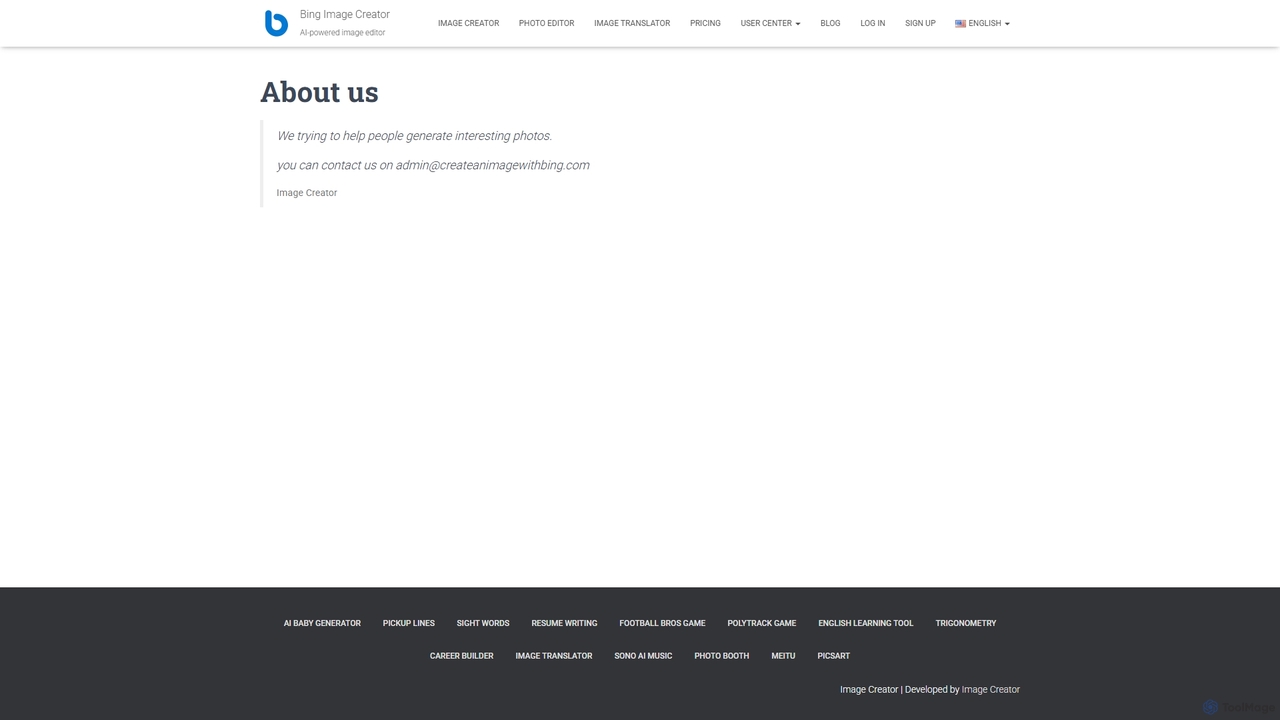The height and width of the screenshot is (720, 1280).
Task: Expand the English language dropdown
Action: point(982,23)
